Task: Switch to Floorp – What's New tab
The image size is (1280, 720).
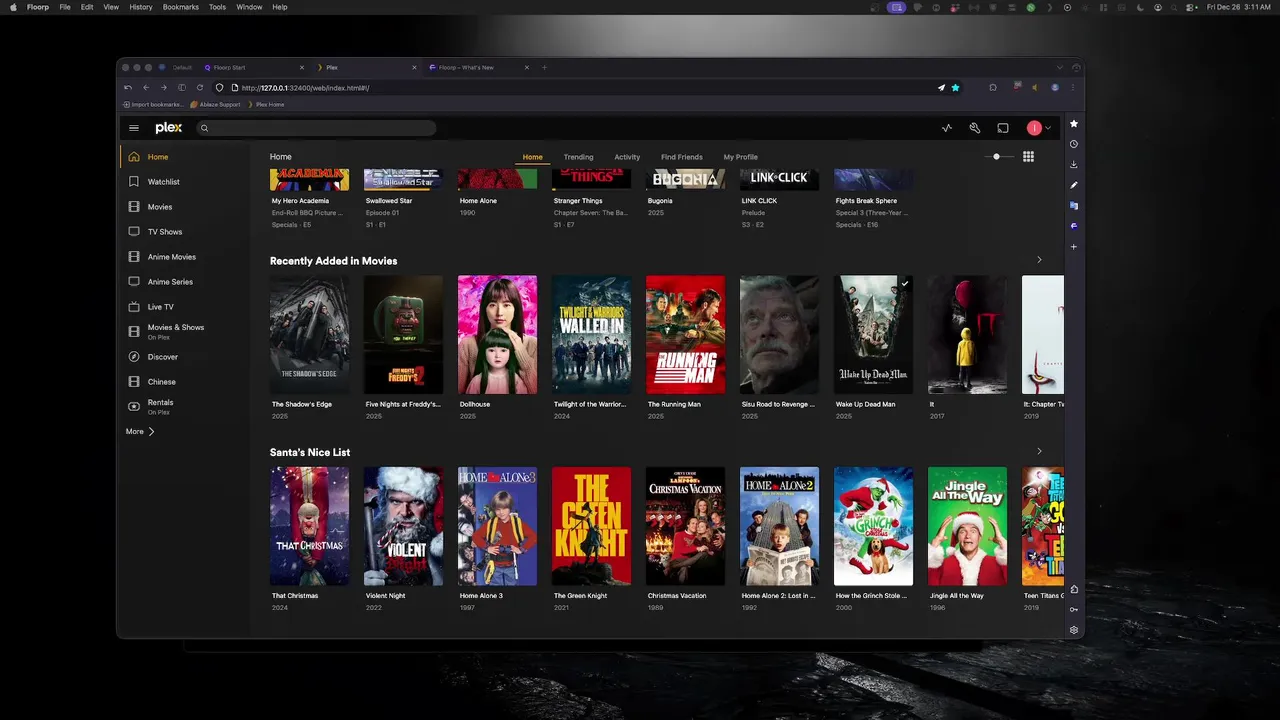Action: coord(479,68)
